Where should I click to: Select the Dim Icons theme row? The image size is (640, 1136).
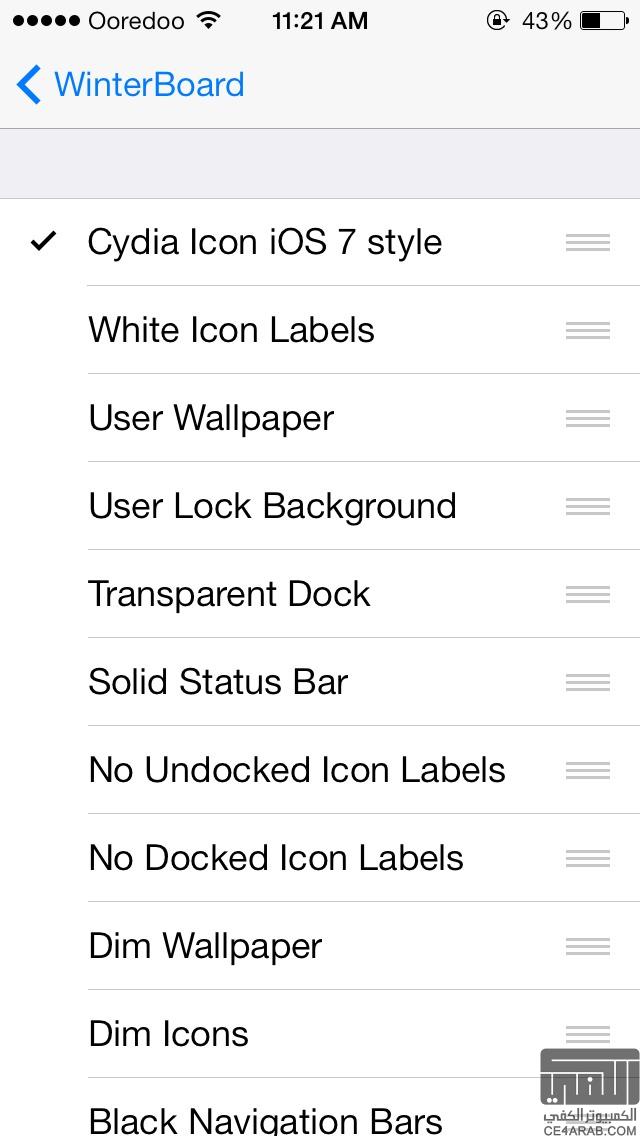pyautogui.click(x=168, y=1034)
